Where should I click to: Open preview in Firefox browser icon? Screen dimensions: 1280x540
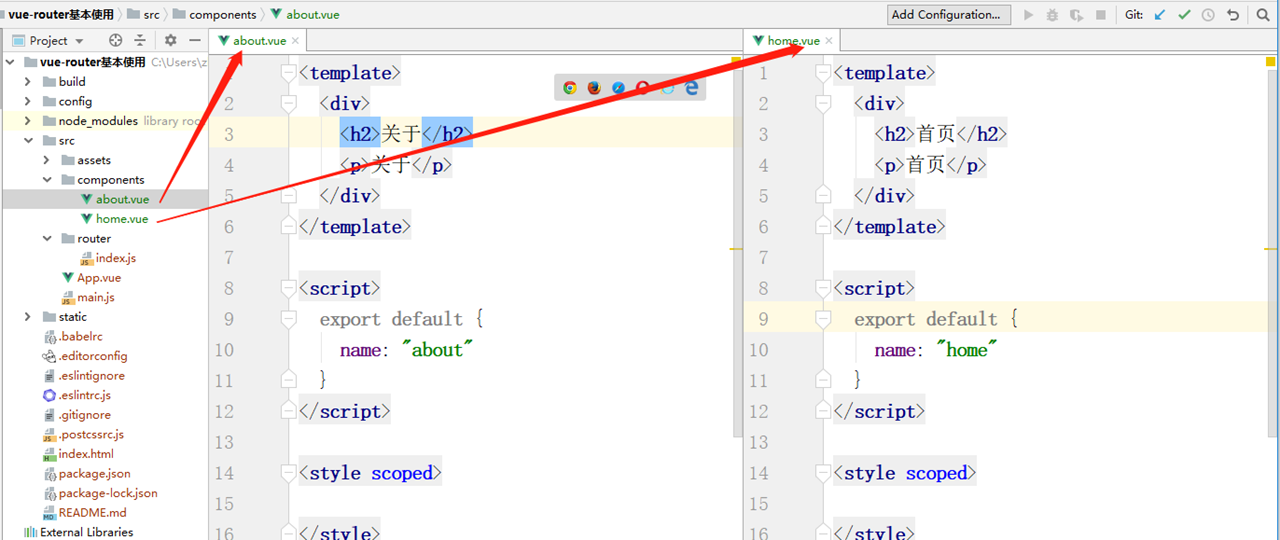[x=594, y=87]
